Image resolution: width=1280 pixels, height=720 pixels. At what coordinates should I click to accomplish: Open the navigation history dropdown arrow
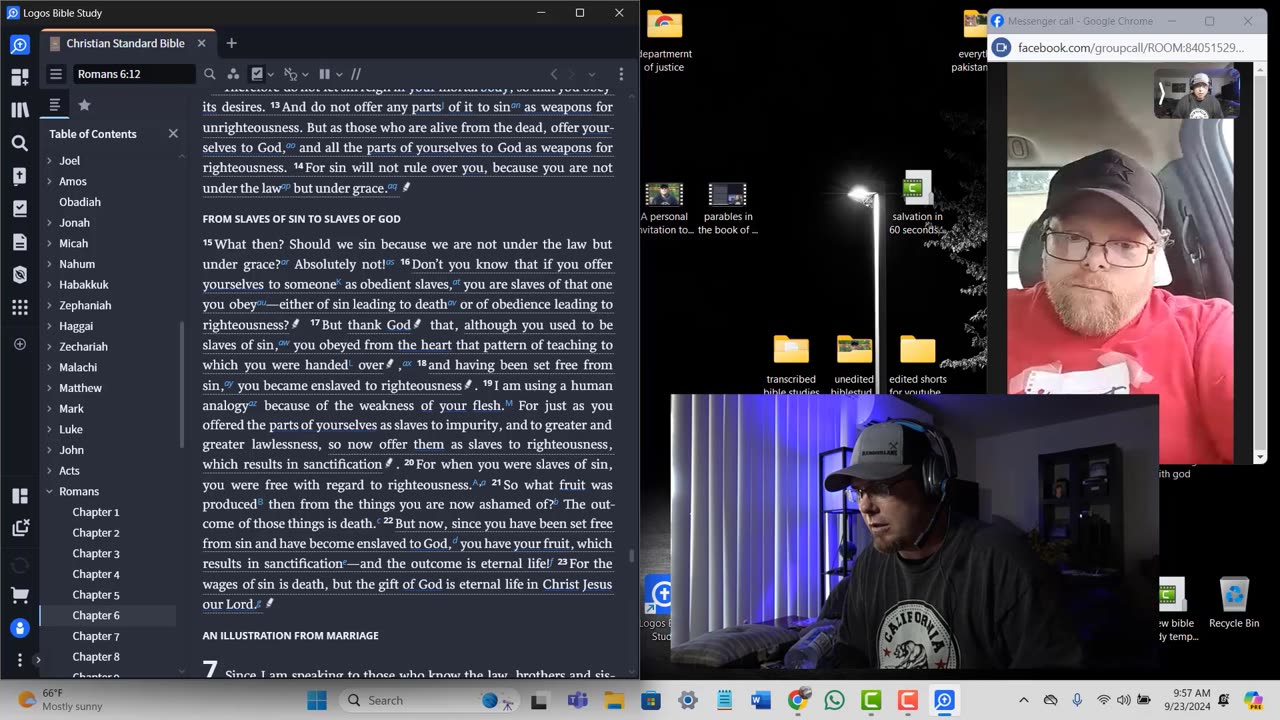591,74
